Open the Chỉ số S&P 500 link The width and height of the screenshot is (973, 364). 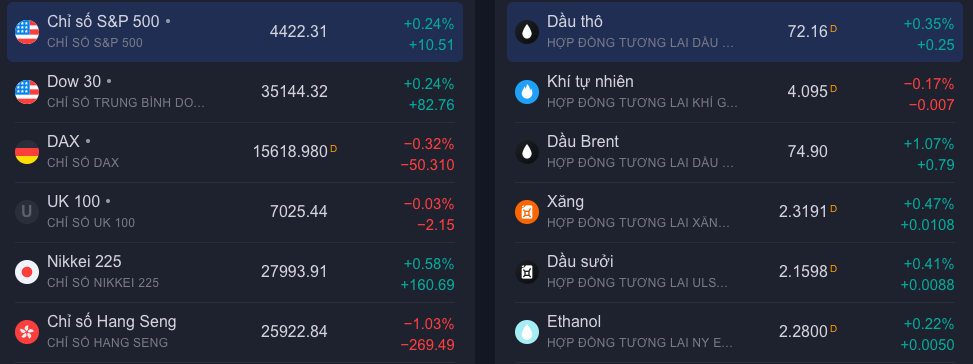103,22
